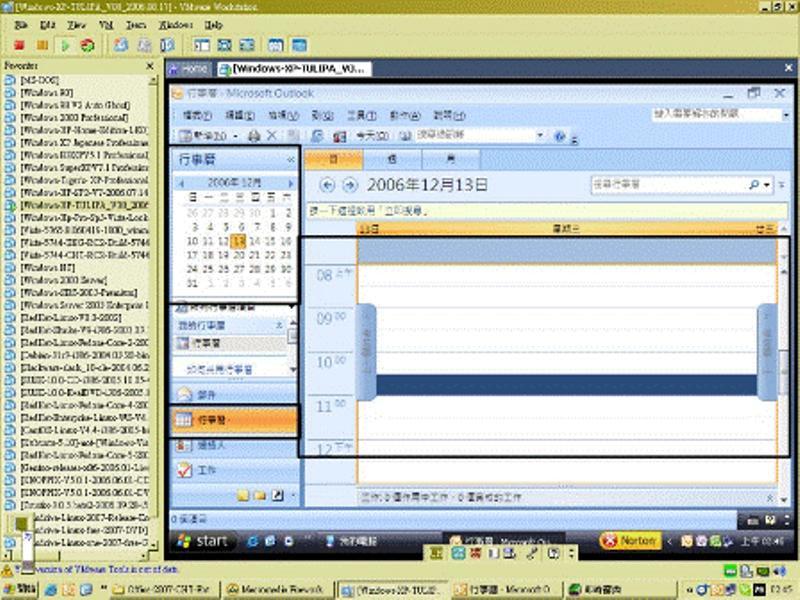Select Windows 2000 Professional in Favorites list

74,117
